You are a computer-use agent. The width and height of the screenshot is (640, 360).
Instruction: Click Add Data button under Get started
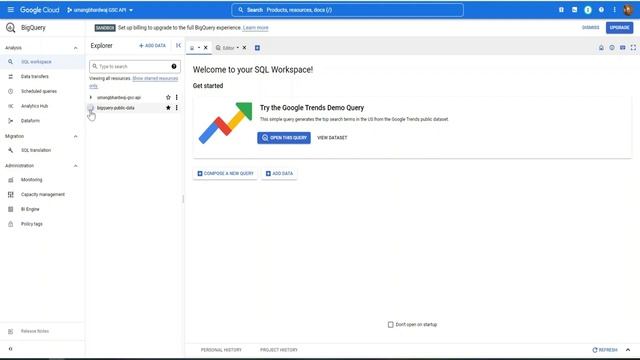point(280,173)
